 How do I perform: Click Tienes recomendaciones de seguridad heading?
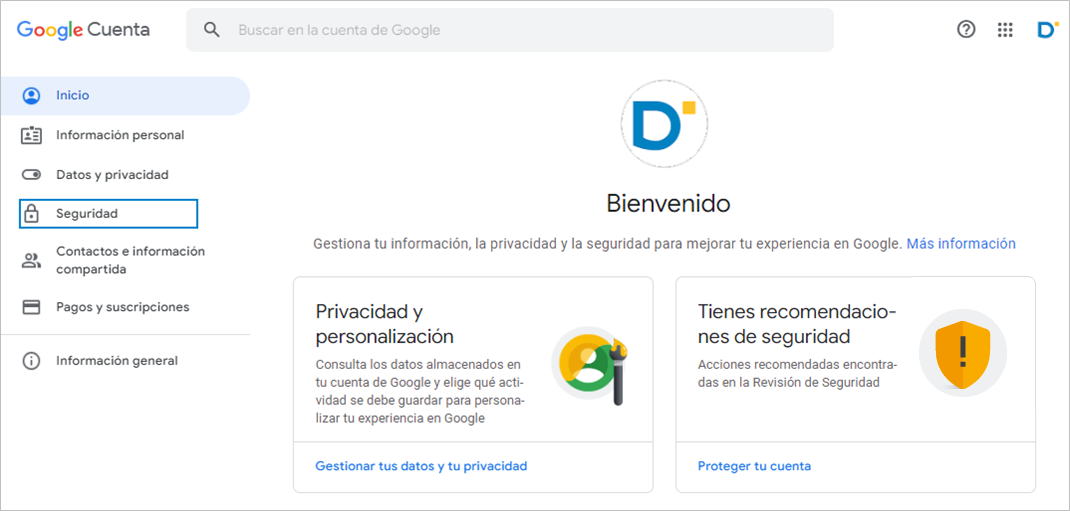pos(796,324)
